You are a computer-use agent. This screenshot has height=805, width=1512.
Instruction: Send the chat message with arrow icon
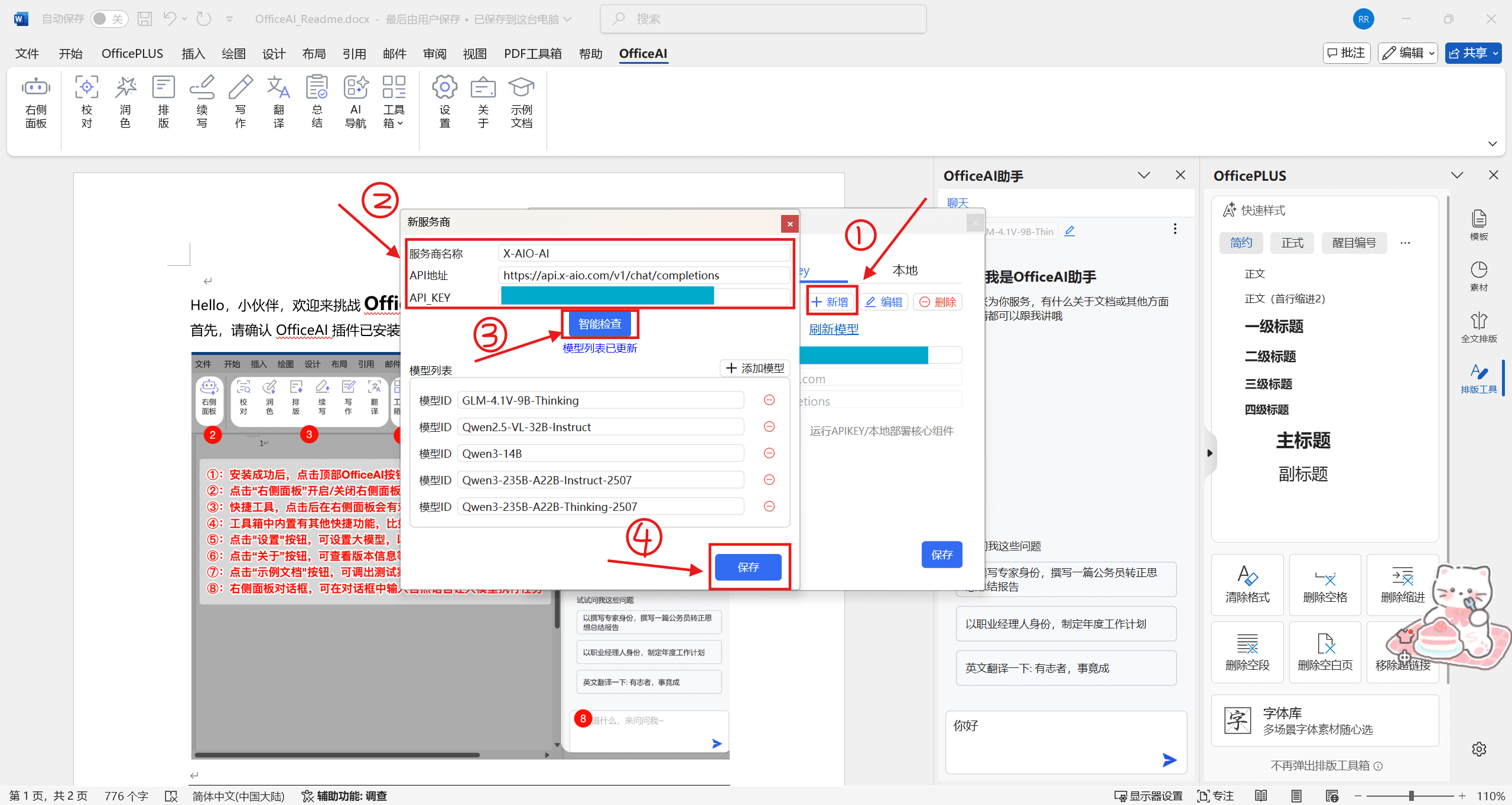tap(1169, 760)
